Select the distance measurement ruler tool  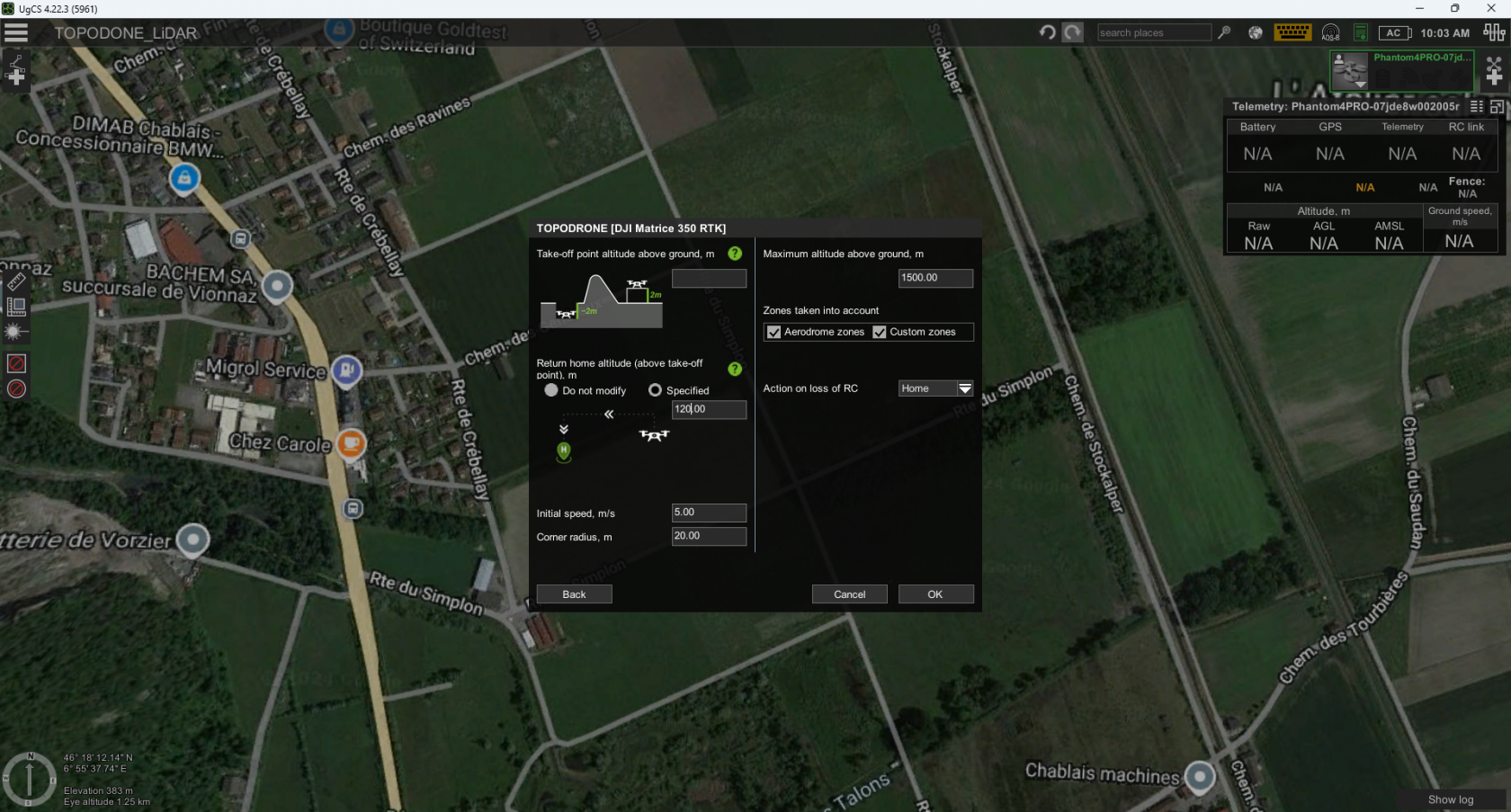point(16,282)
